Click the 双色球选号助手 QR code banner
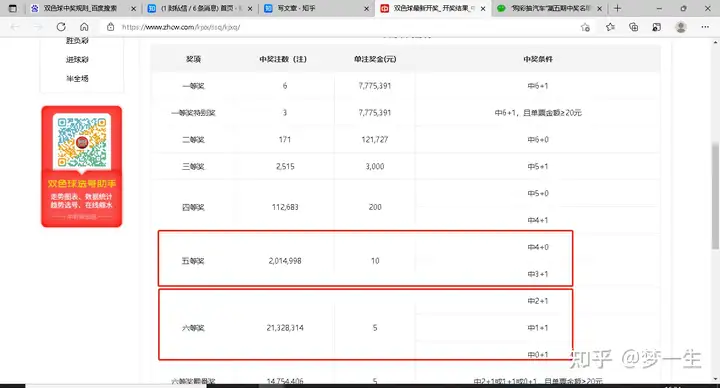The image size is (720, 388). tap(82, 166)
